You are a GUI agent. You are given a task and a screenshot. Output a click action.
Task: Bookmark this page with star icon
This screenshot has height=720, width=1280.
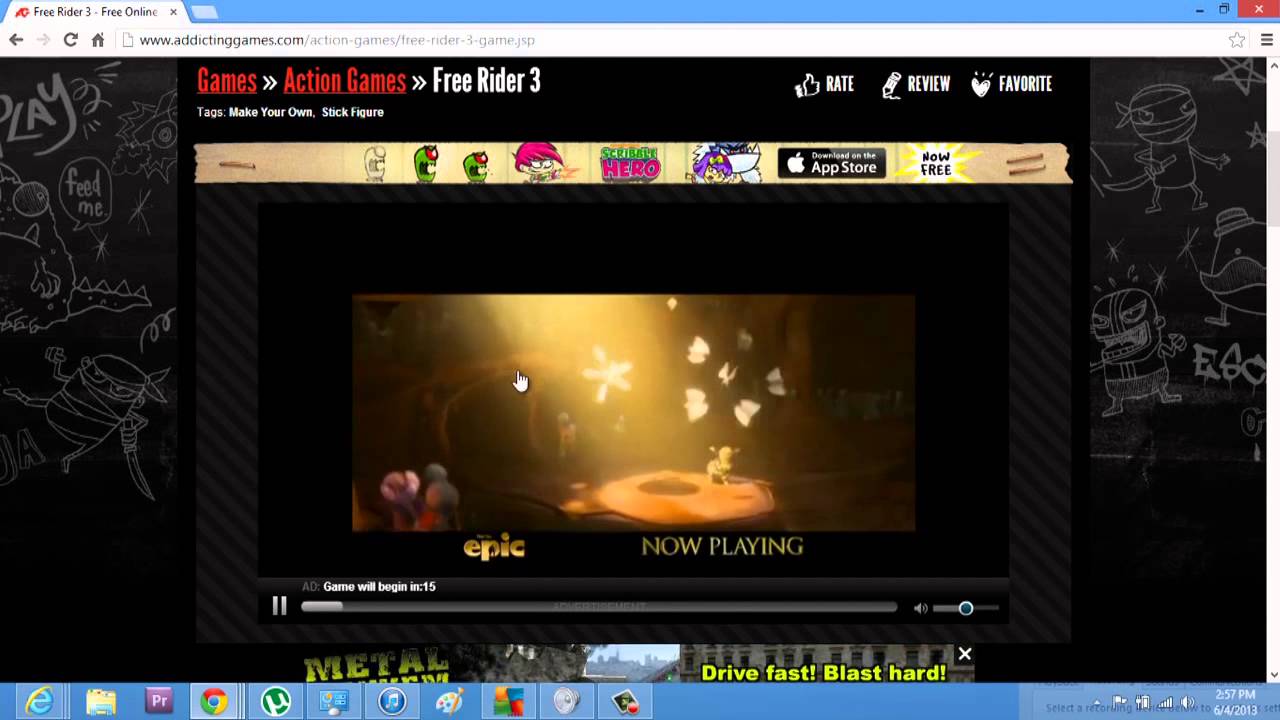pos(1237,40)
